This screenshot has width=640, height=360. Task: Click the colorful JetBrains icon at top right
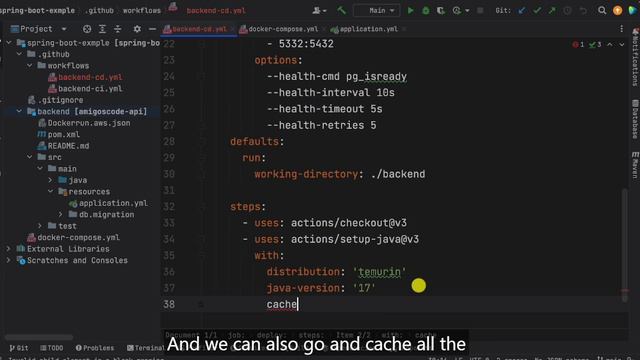coord(633,11)
